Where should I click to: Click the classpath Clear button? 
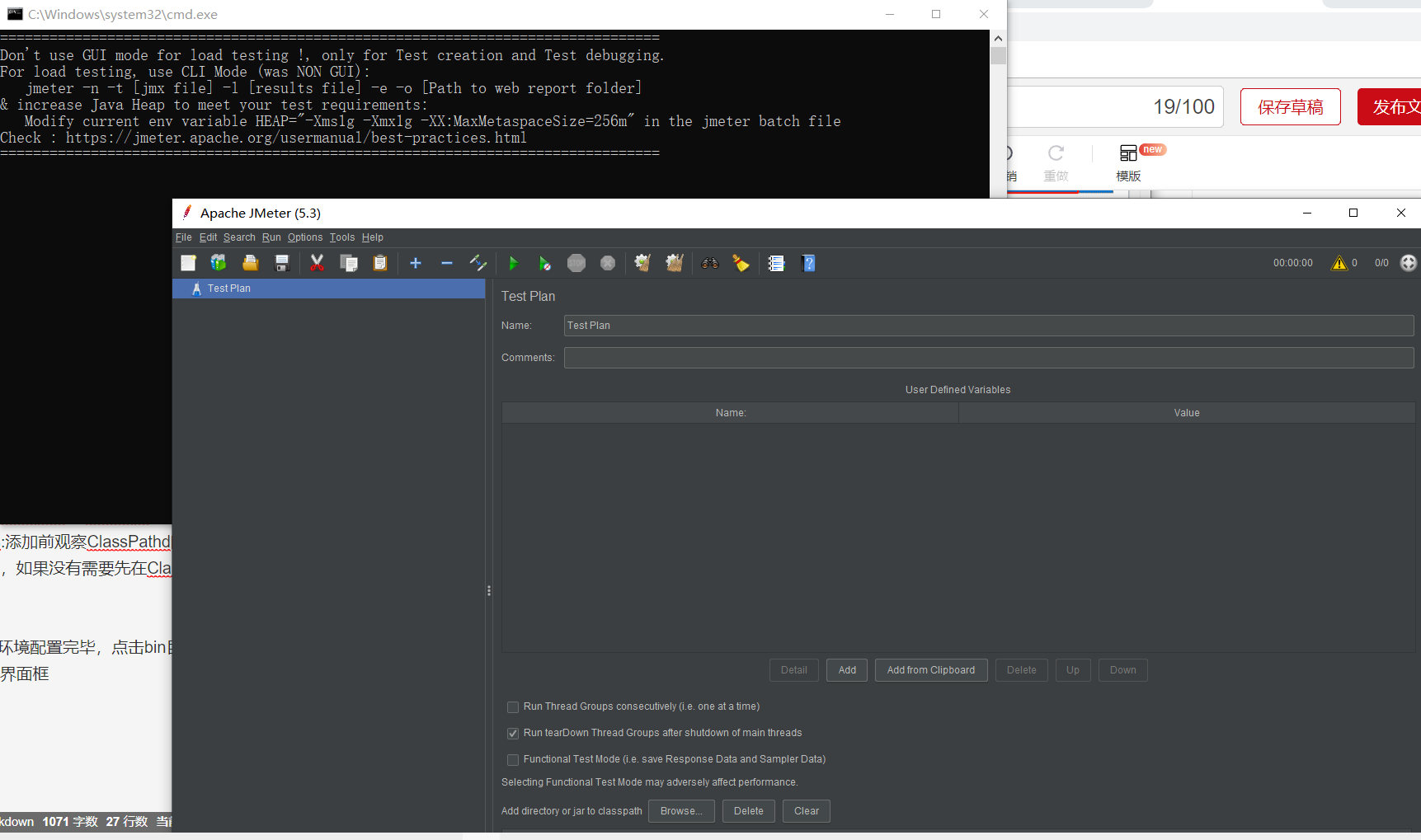click(807, 811)
